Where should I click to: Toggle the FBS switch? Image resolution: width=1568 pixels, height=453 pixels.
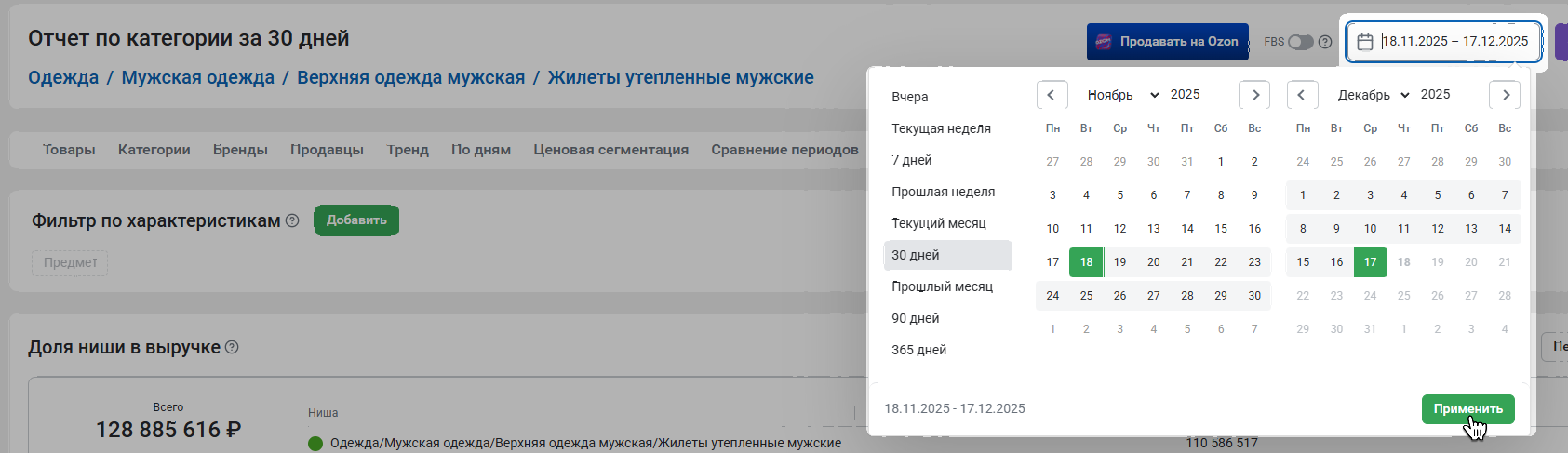click(x=1300, y=42)
